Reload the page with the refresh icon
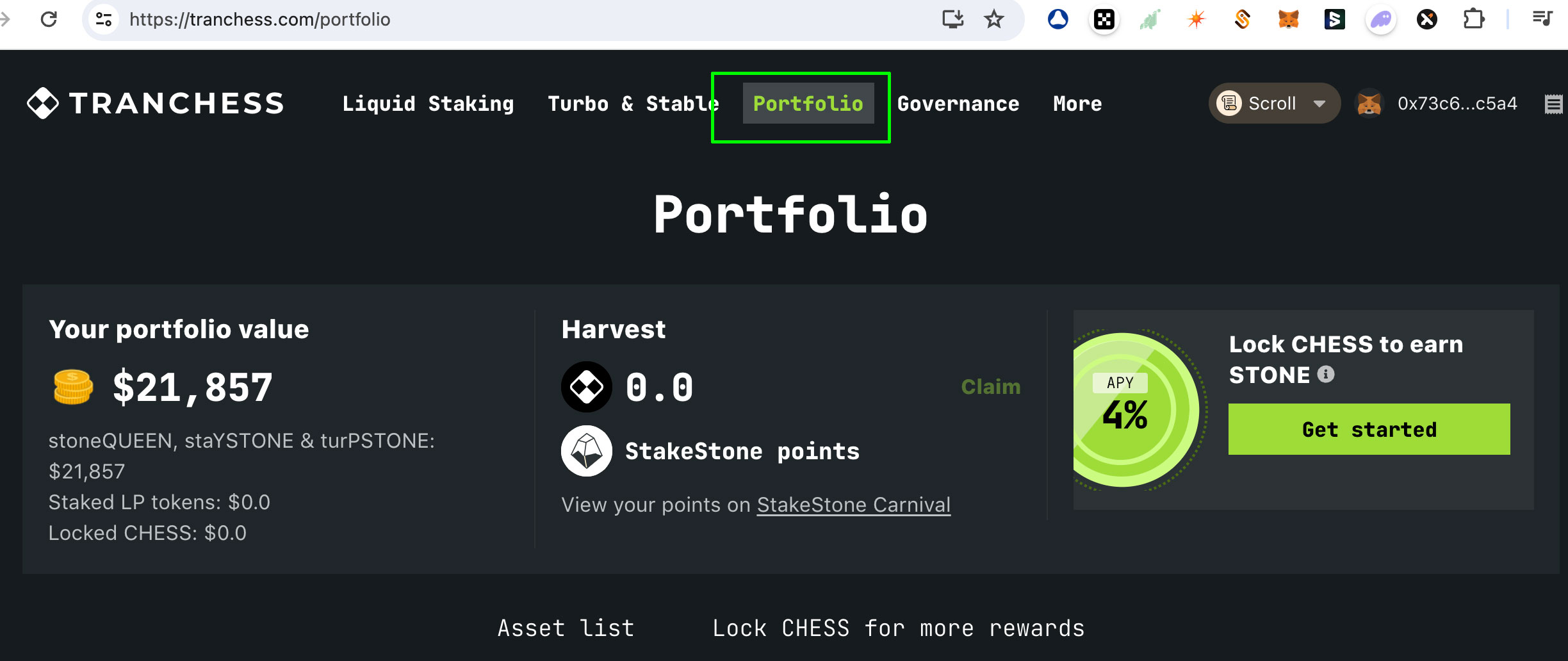Viewport: 1568px width, 661px height. [49, 19]
